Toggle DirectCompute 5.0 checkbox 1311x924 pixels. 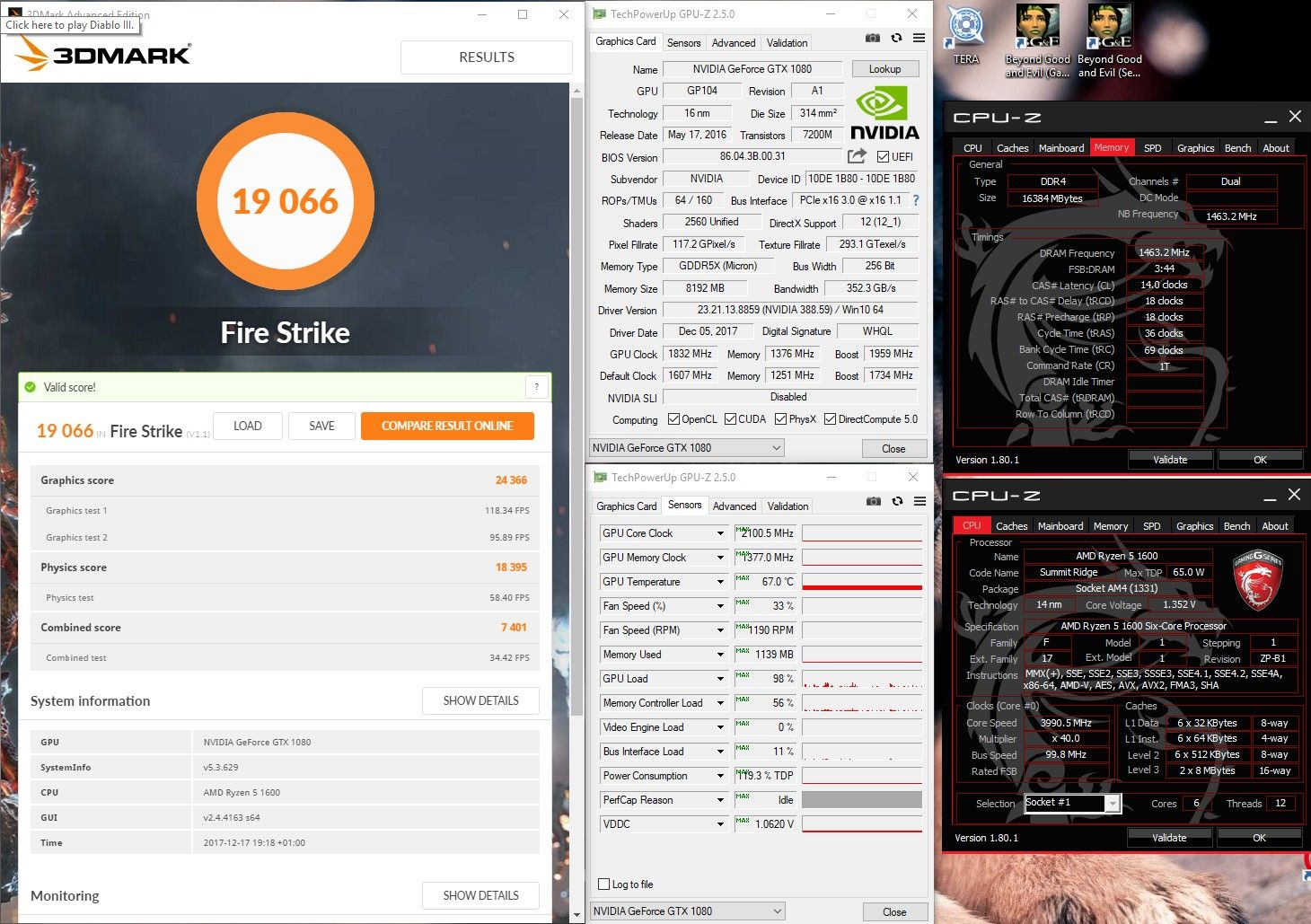pyautogui.click(x=831, y=419)
